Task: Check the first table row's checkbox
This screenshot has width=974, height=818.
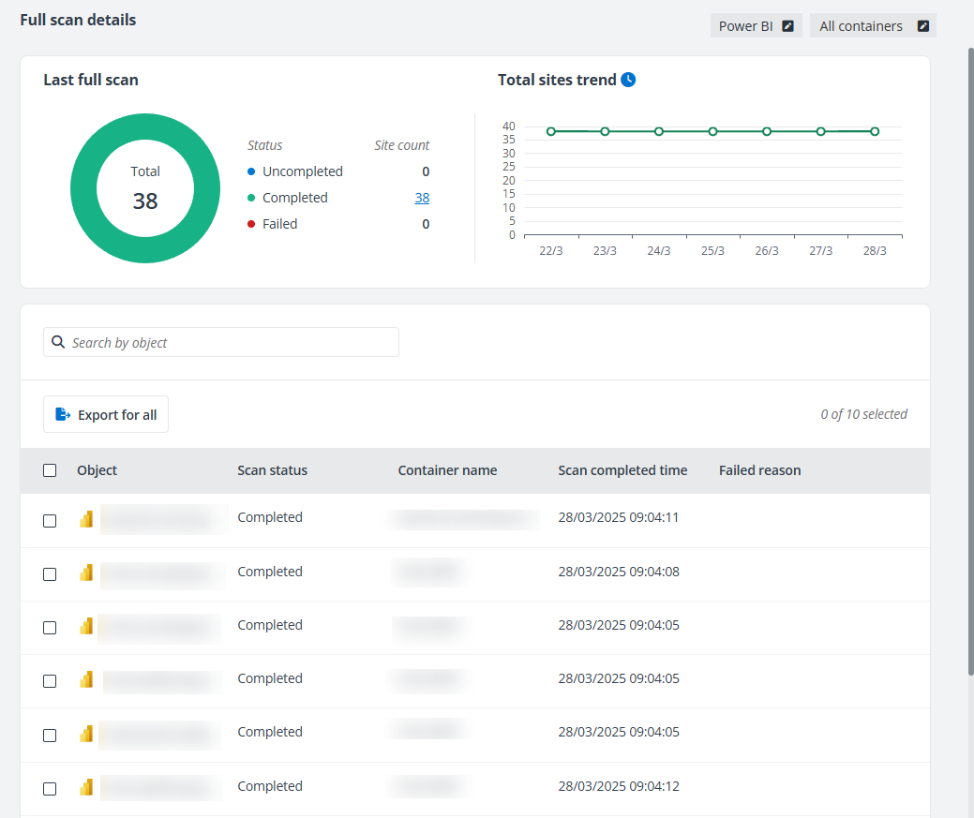Action: [x=50, y=520]
